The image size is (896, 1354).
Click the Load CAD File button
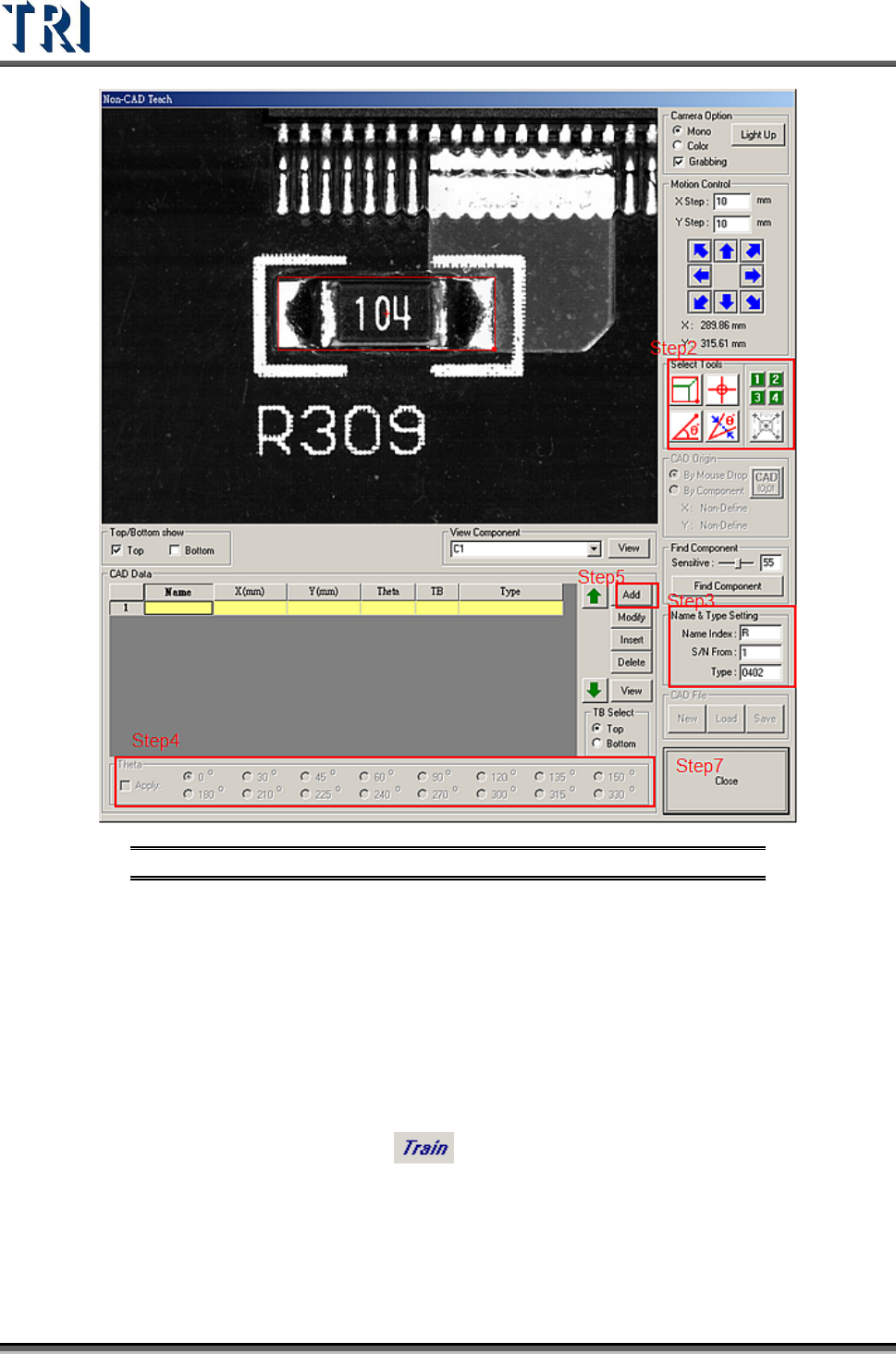point(727,719)
